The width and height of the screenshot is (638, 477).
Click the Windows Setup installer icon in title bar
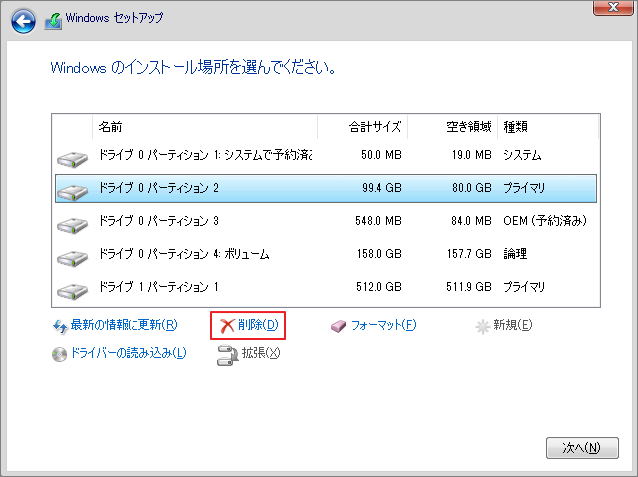pos(53,21)
